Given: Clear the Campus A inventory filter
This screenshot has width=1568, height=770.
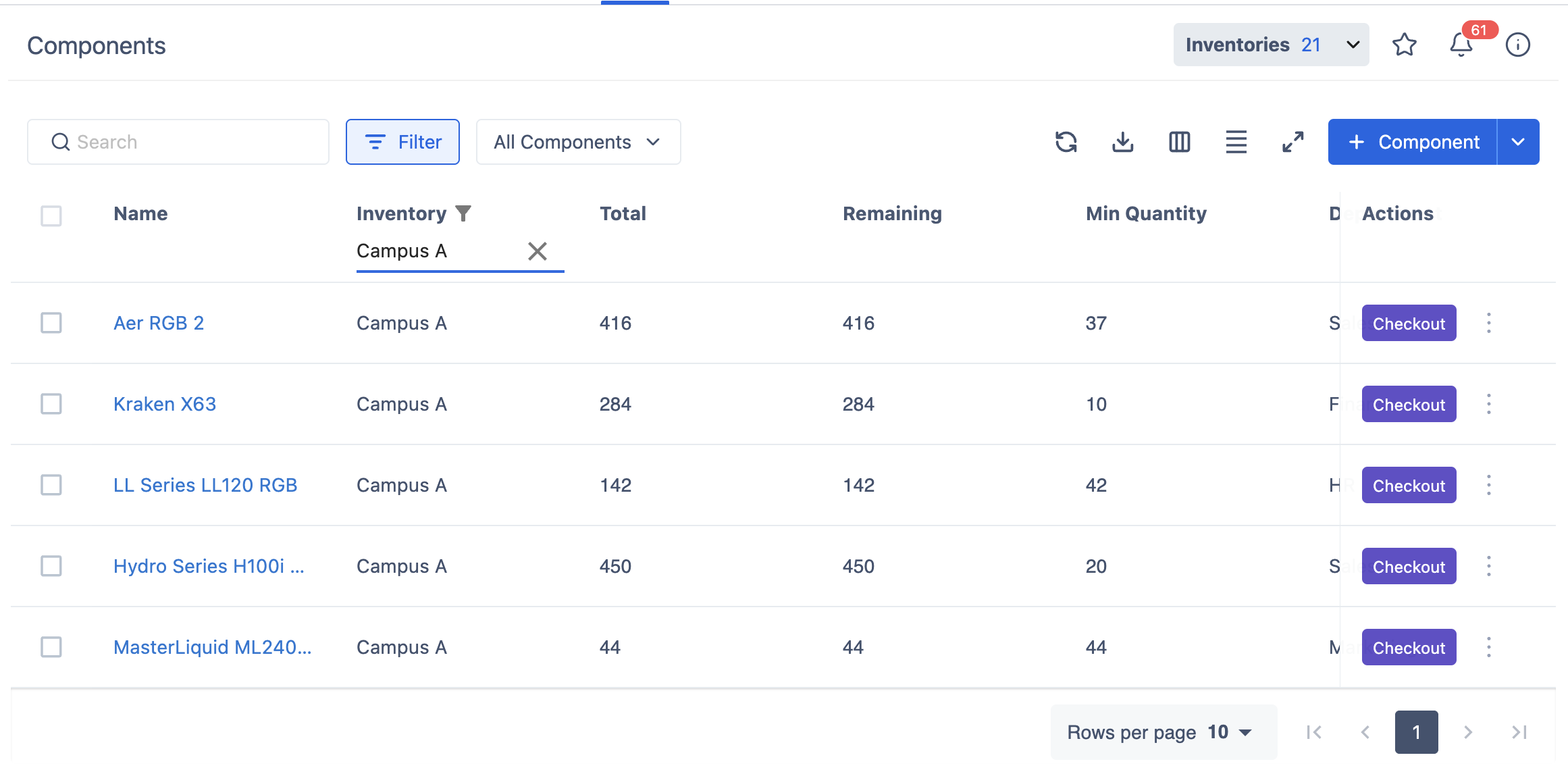Looking at the screenshot, I should 537,251.
